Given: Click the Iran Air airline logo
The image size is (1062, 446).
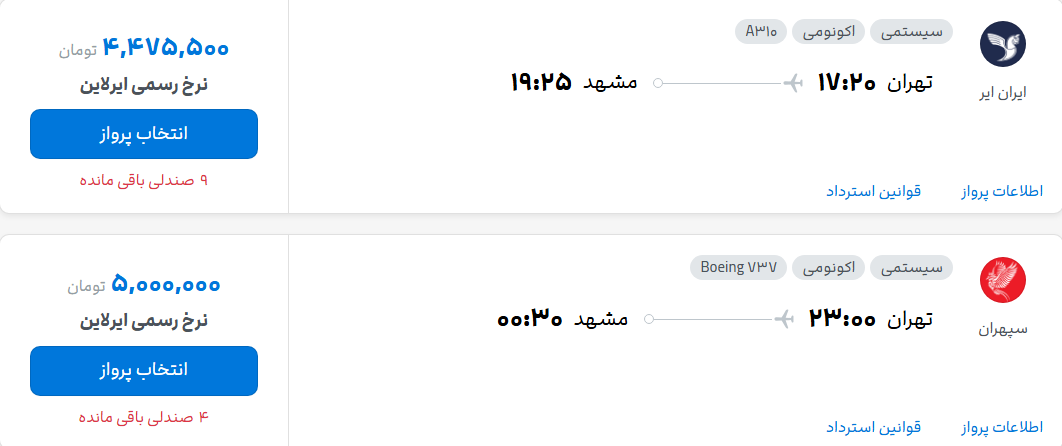Looking at the screenshot, I should click(x=1002, y=44).
